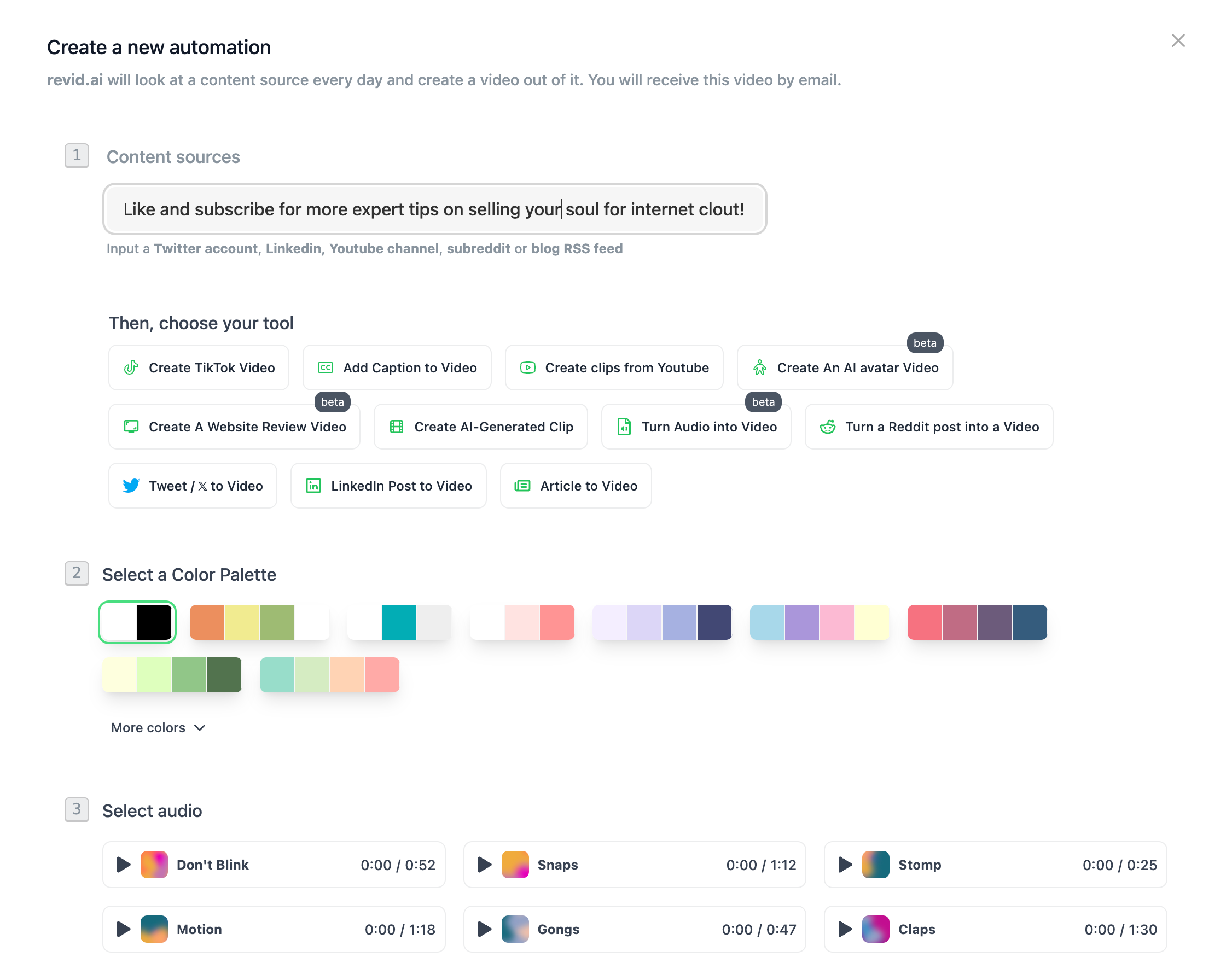Click the YouTube play icon on clips tool
This screenshot has width=1232, height=957.
[x=527, y=367]
